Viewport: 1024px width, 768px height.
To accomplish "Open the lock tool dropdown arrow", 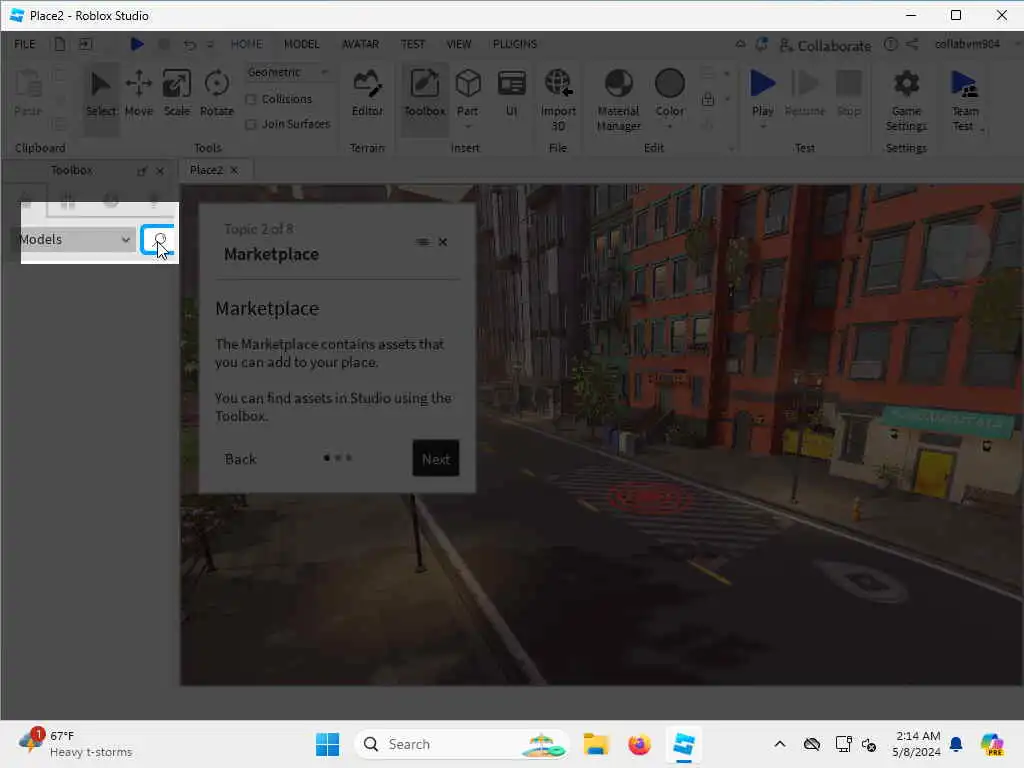I will click(727, 99).
